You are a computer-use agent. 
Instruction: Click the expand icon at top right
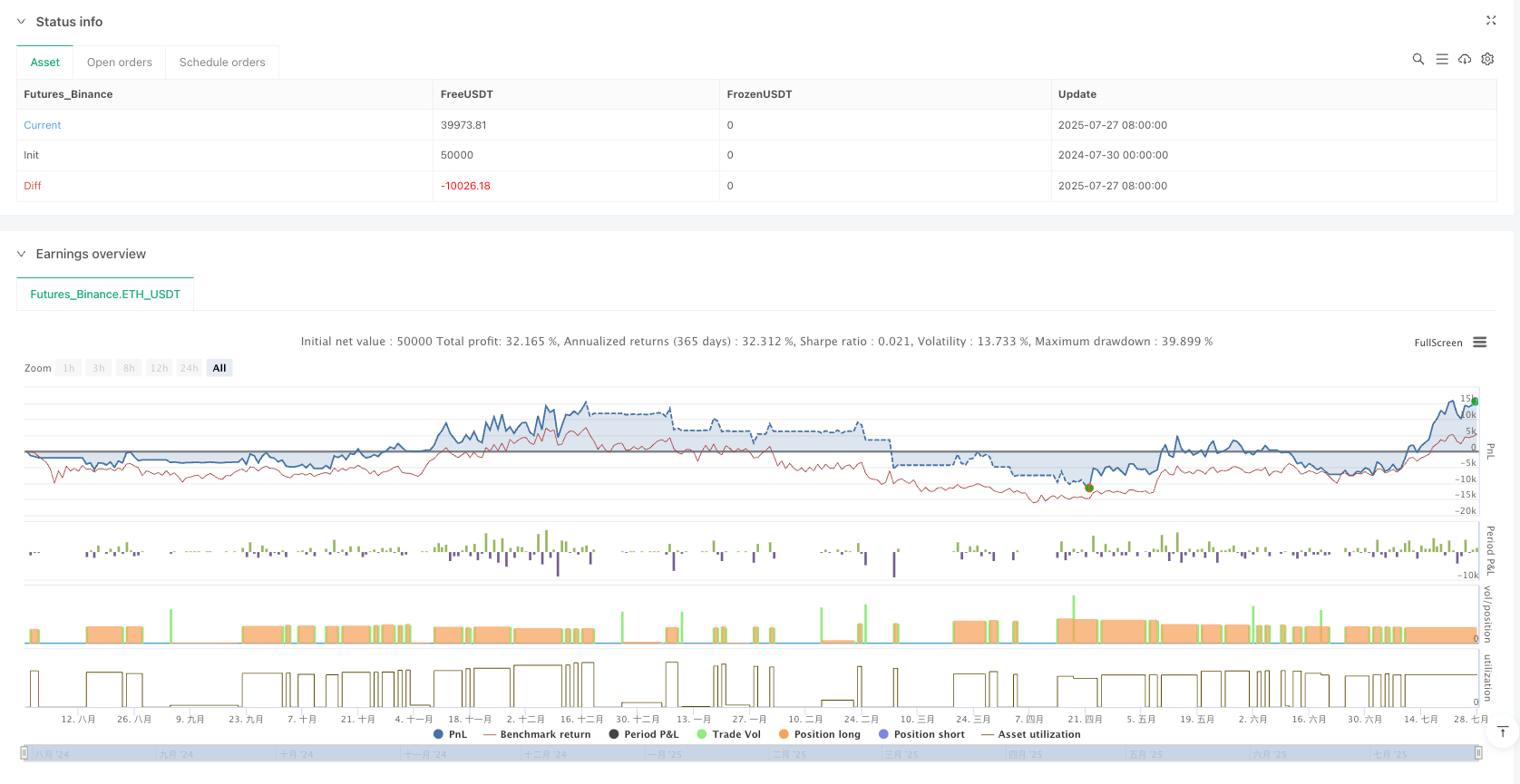coord(1491,20)
